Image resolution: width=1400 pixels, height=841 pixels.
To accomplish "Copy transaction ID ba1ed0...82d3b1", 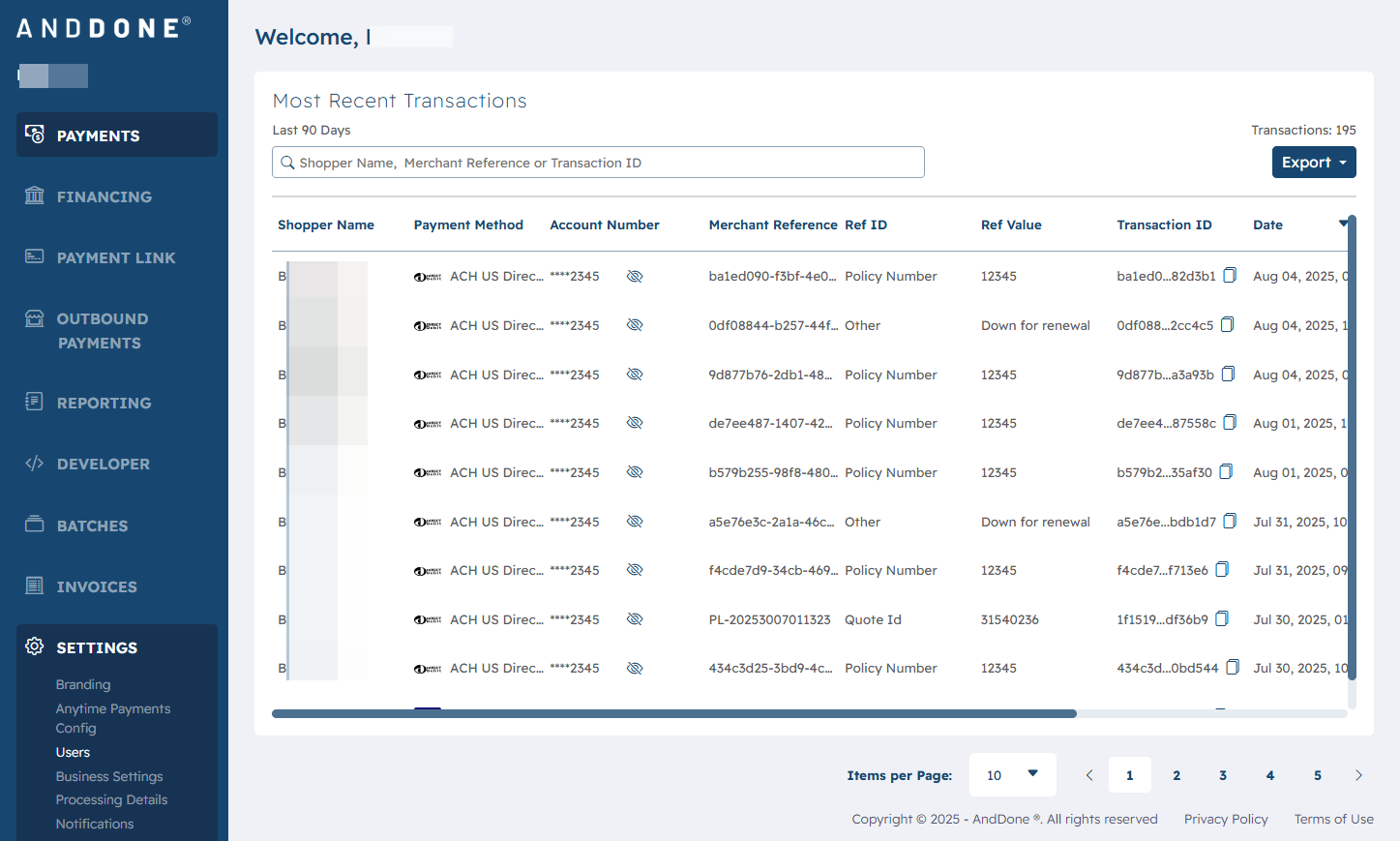I will click(x=1230, y=276).
